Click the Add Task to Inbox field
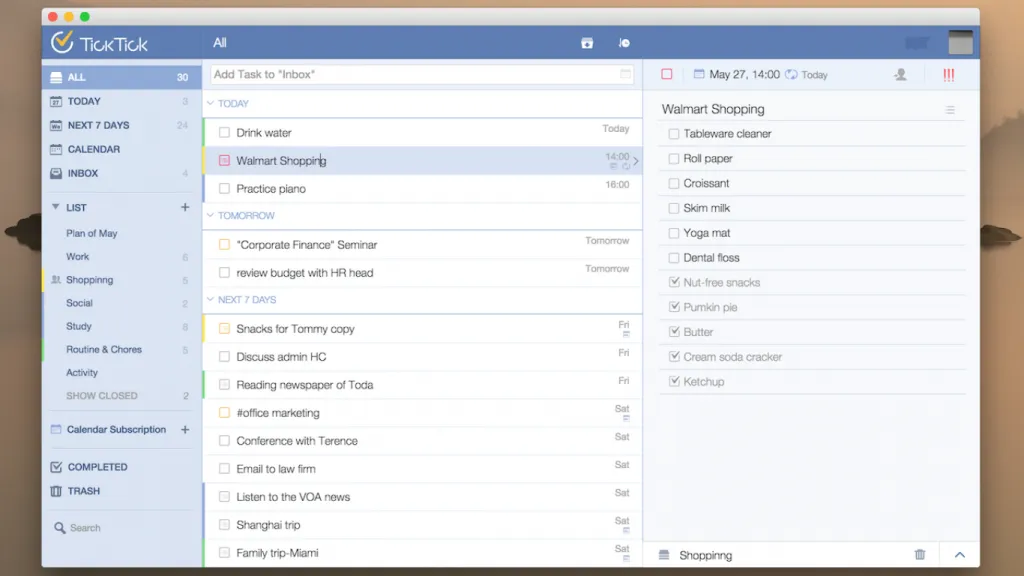 pyautogui.click(x=421, y=74)
